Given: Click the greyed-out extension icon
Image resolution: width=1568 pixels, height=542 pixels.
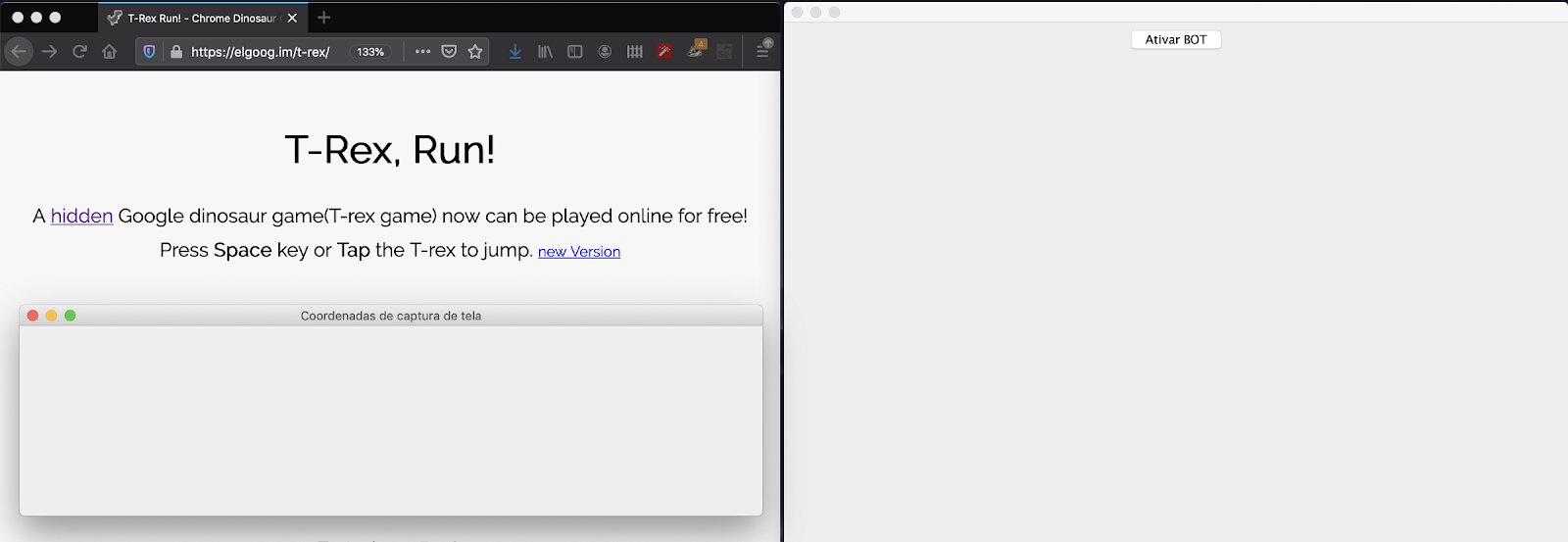Looking at the screenshot, I should tap(724, 51).
